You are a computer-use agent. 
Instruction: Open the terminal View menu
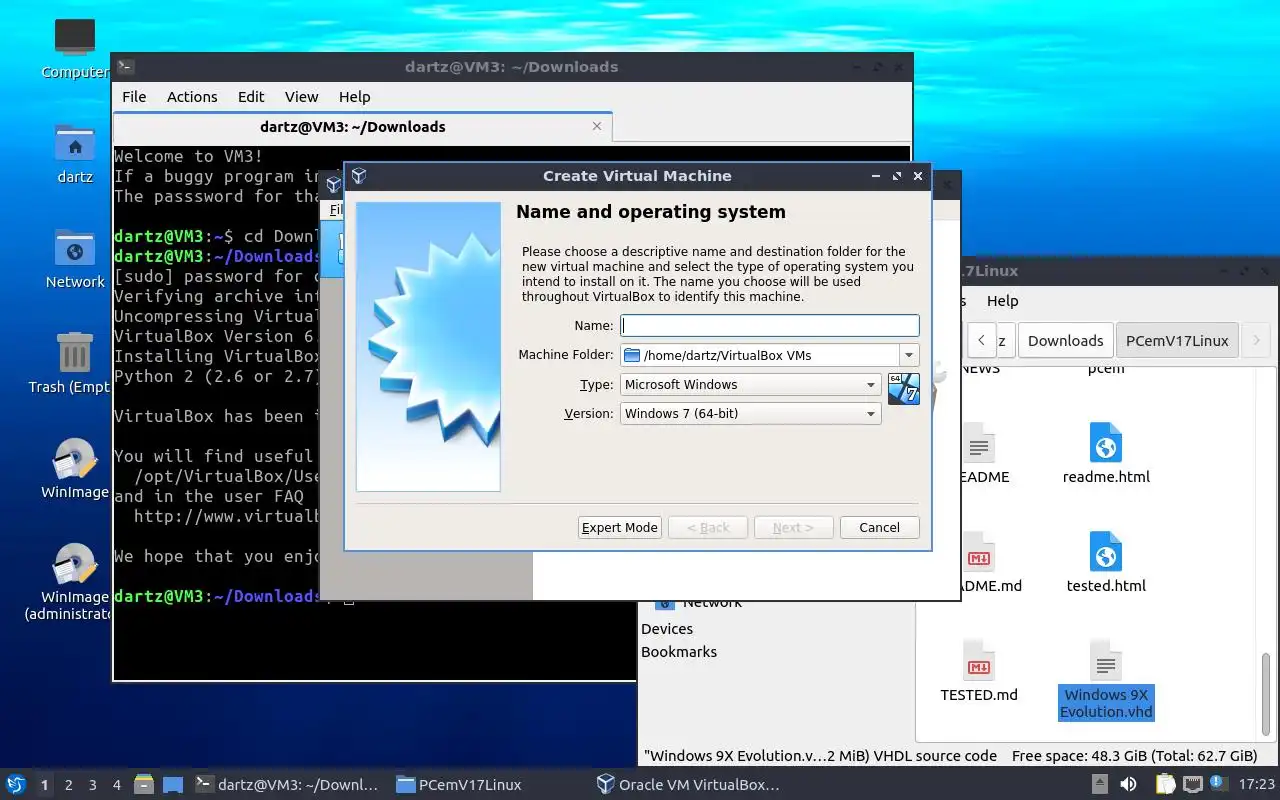tap(301, 97)
